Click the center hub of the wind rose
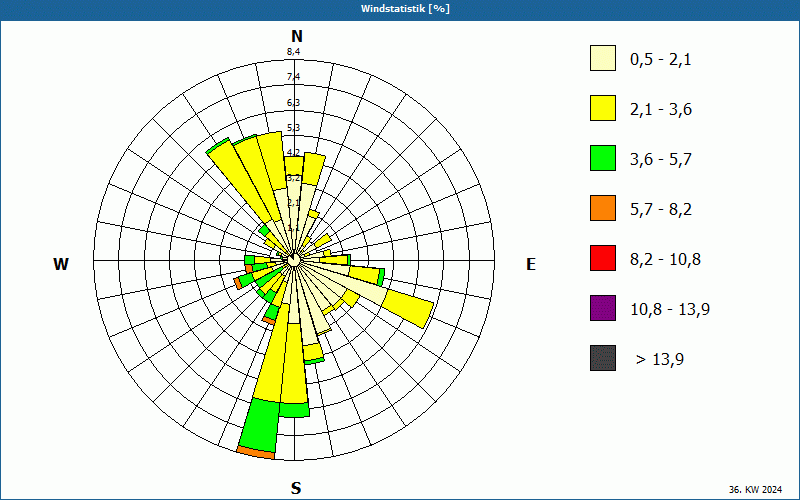This screenshot has width=800, height=500. click(x=294, y=260)
